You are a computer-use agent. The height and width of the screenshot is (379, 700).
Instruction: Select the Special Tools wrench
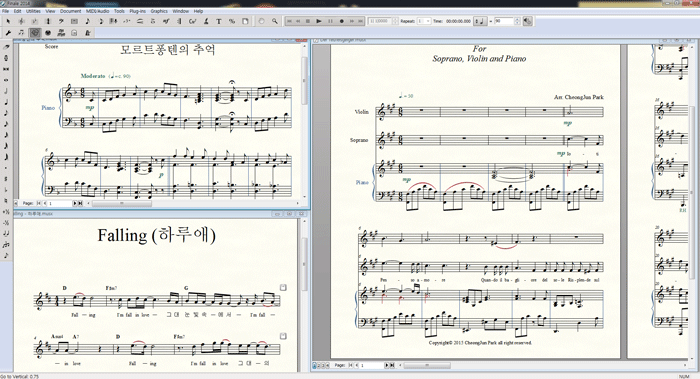tap(8, 33)
